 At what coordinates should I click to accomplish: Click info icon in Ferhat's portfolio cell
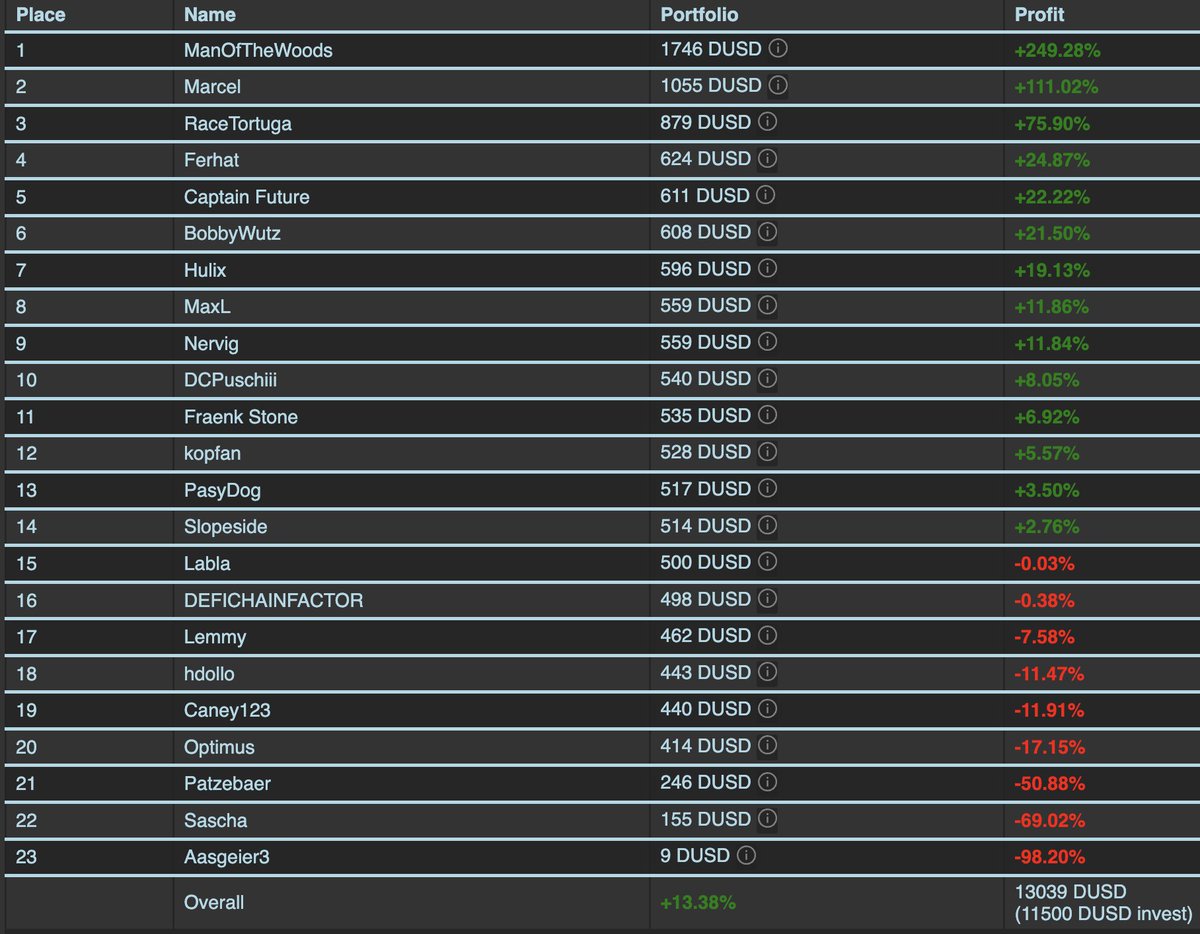[x=767, y=158]
